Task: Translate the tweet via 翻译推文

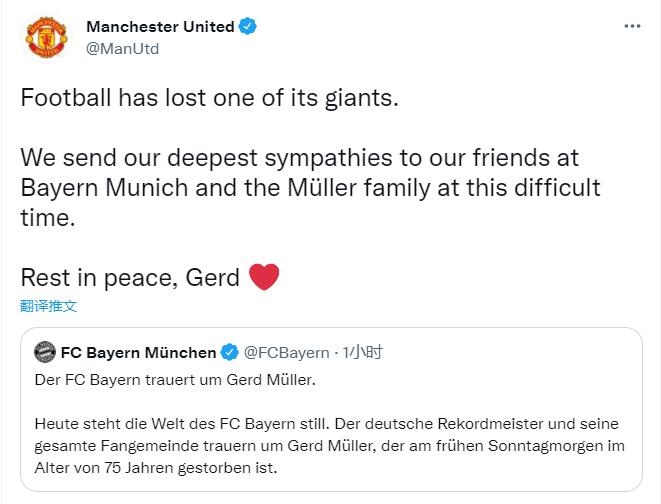Action: pos(49,306)
